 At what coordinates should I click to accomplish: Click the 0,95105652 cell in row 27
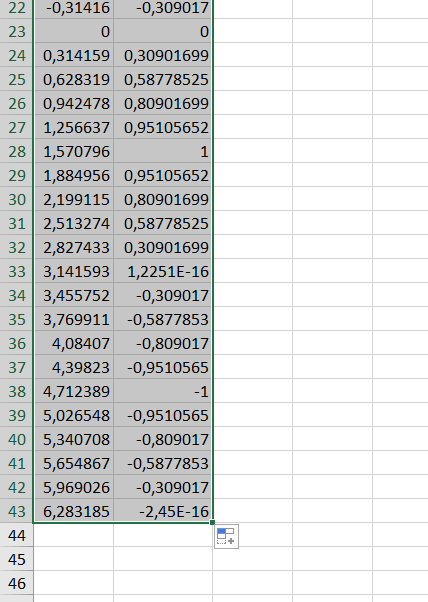point(163,127)
